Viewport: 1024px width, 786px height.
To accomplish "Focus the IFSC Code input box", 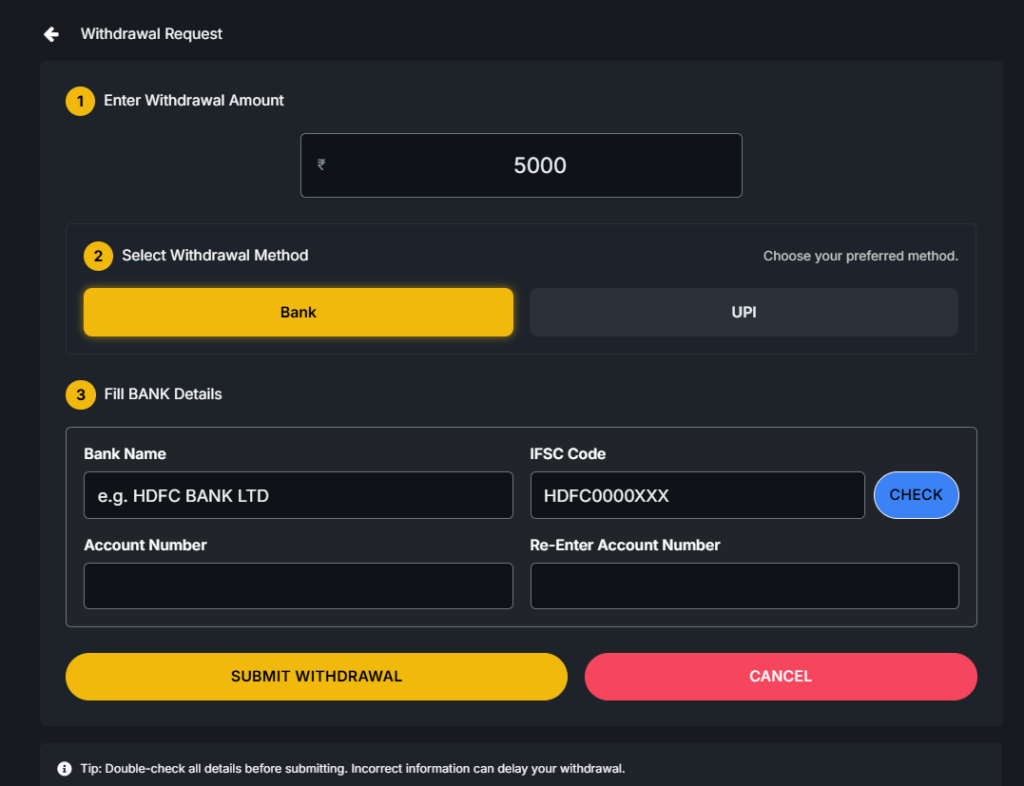I will (697, 495).
